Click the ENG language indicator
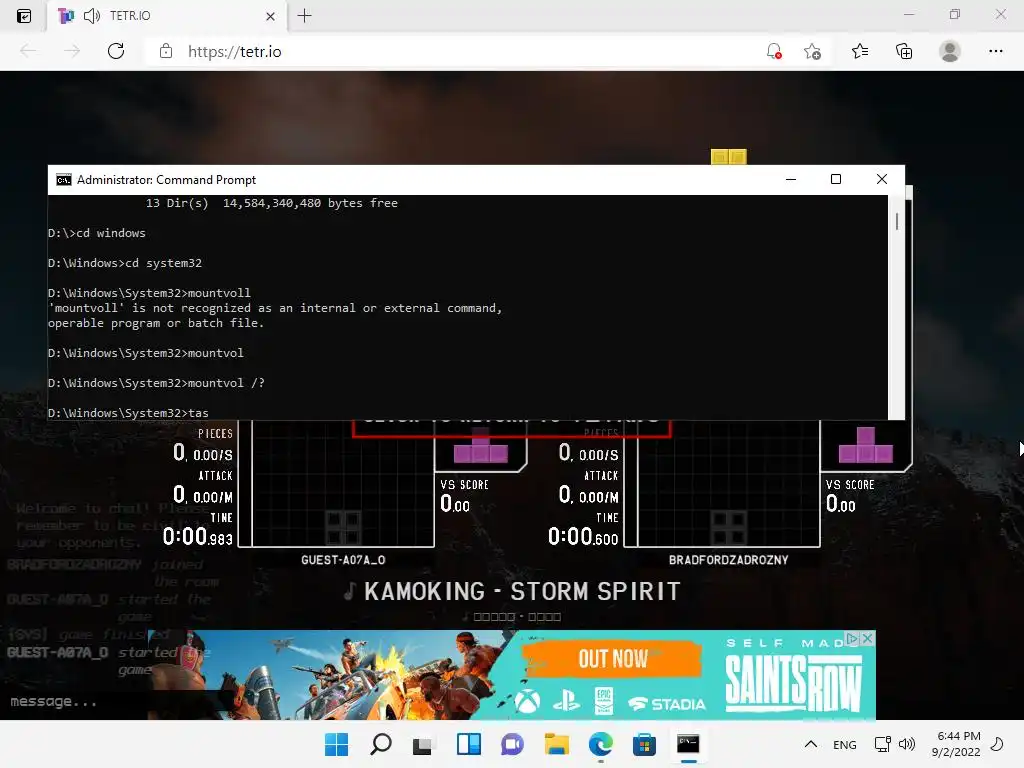 point(844,744)
